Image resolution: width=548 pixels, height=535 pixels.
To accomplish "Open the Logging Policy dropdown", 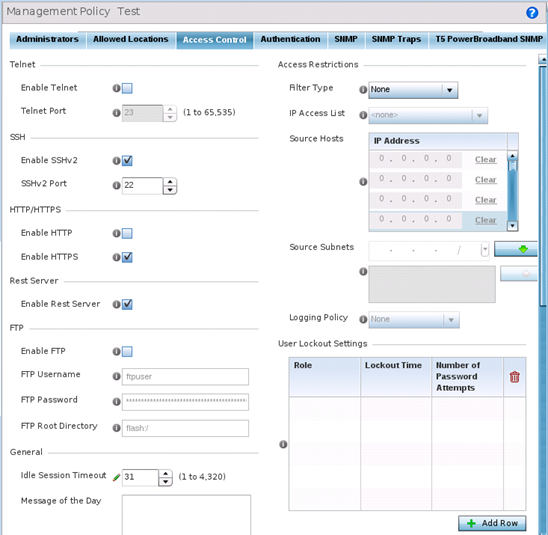I will pos(414,320).
